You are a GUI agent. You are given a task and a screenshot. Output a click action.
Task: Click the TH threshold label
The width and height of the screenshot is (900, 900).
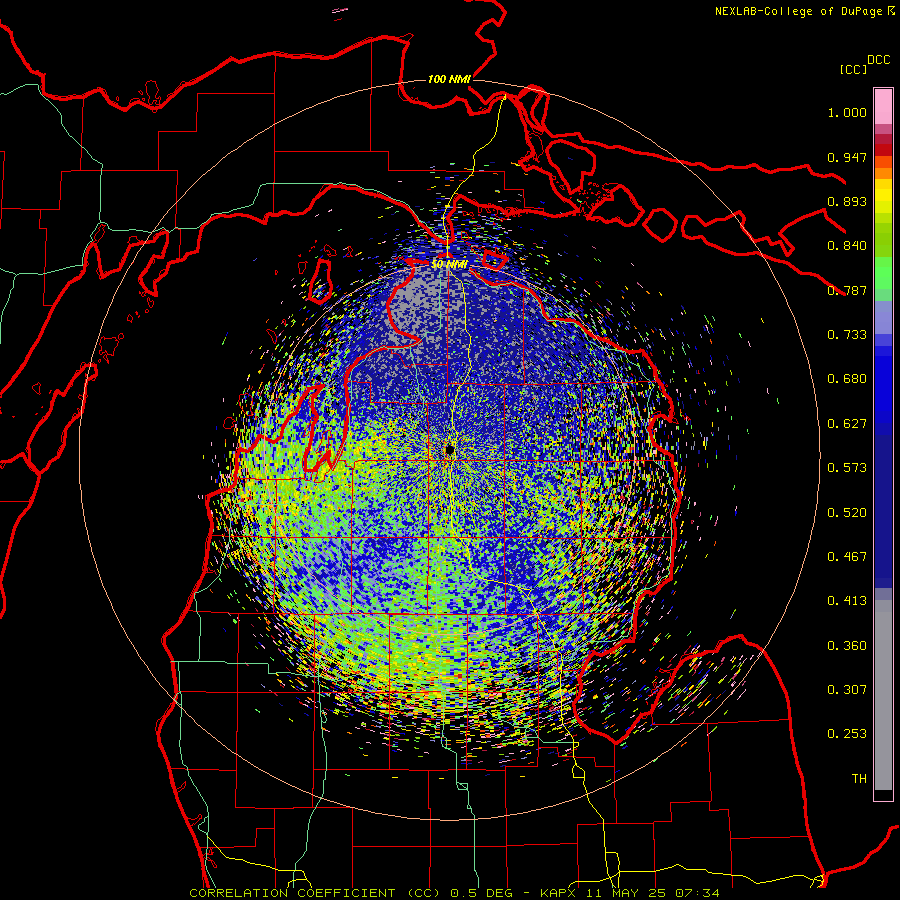tap(859, 779)
